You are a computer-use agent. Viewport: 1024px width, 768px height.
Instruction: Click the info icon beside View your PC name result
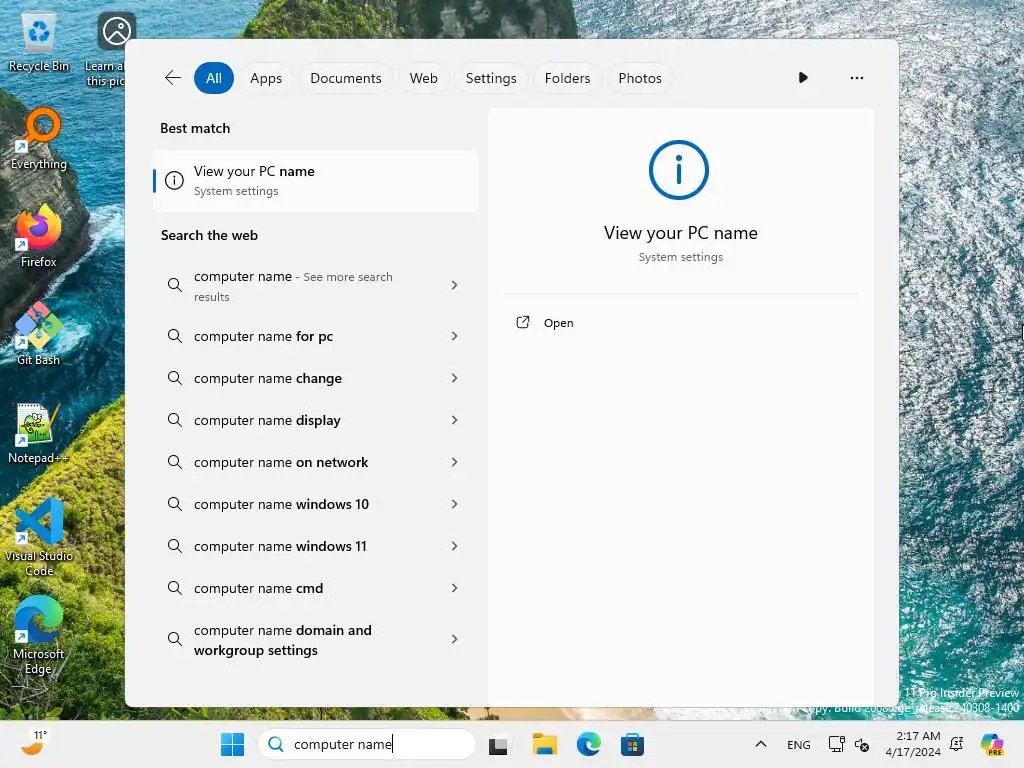point(174,180)
